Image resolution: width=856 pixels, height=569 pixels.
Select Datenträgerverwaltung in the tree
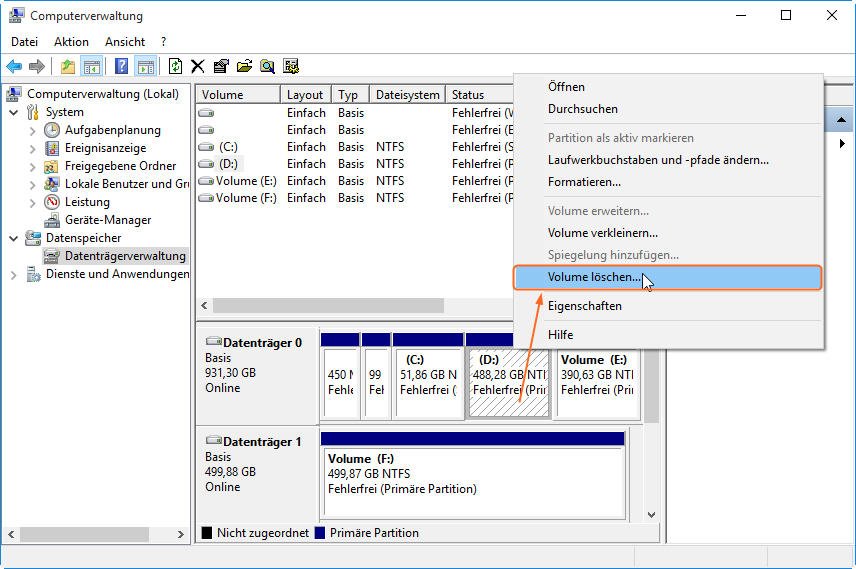click(x=125, y=256)
